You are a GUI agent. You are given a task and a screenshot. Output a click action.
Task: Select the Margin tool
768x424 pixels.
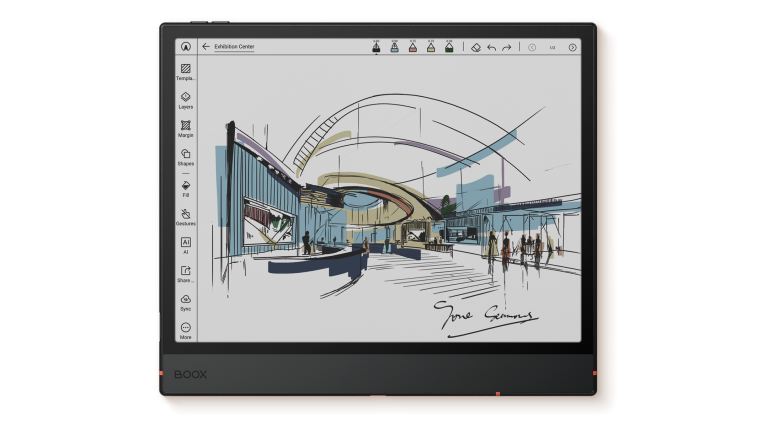coord(185,126)
